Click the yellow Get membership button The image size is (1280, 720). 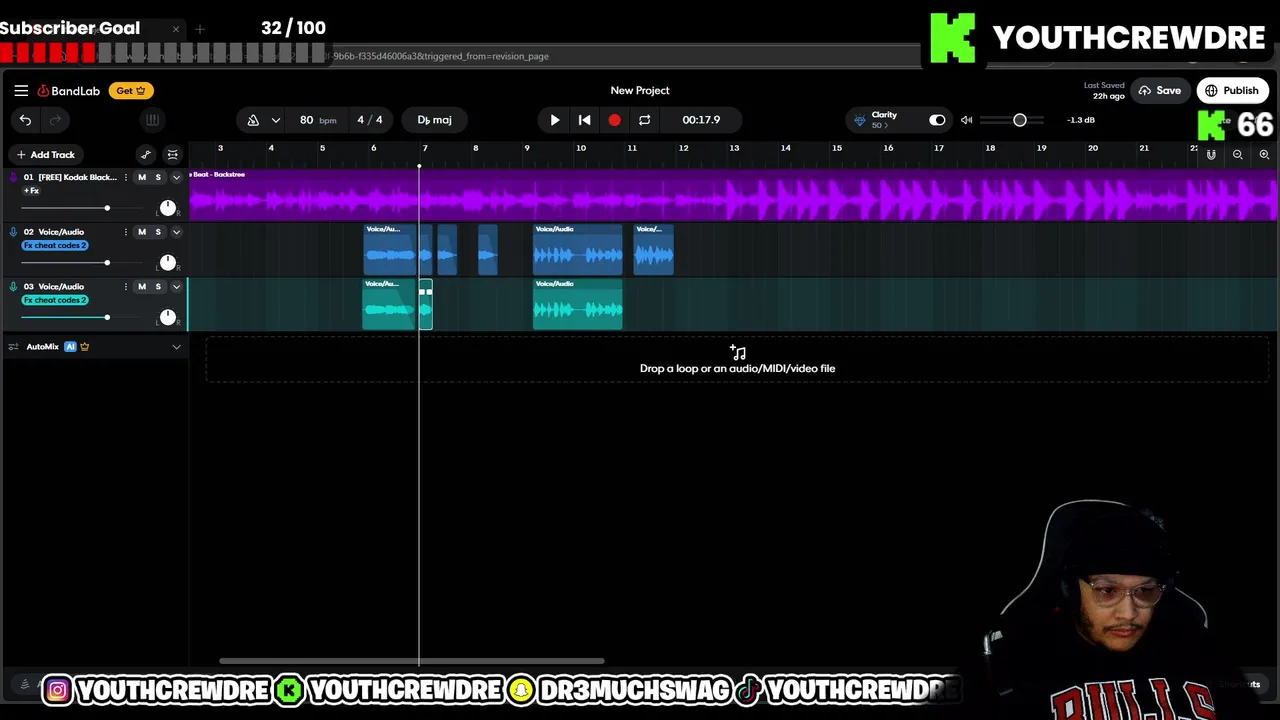(131, 91)
